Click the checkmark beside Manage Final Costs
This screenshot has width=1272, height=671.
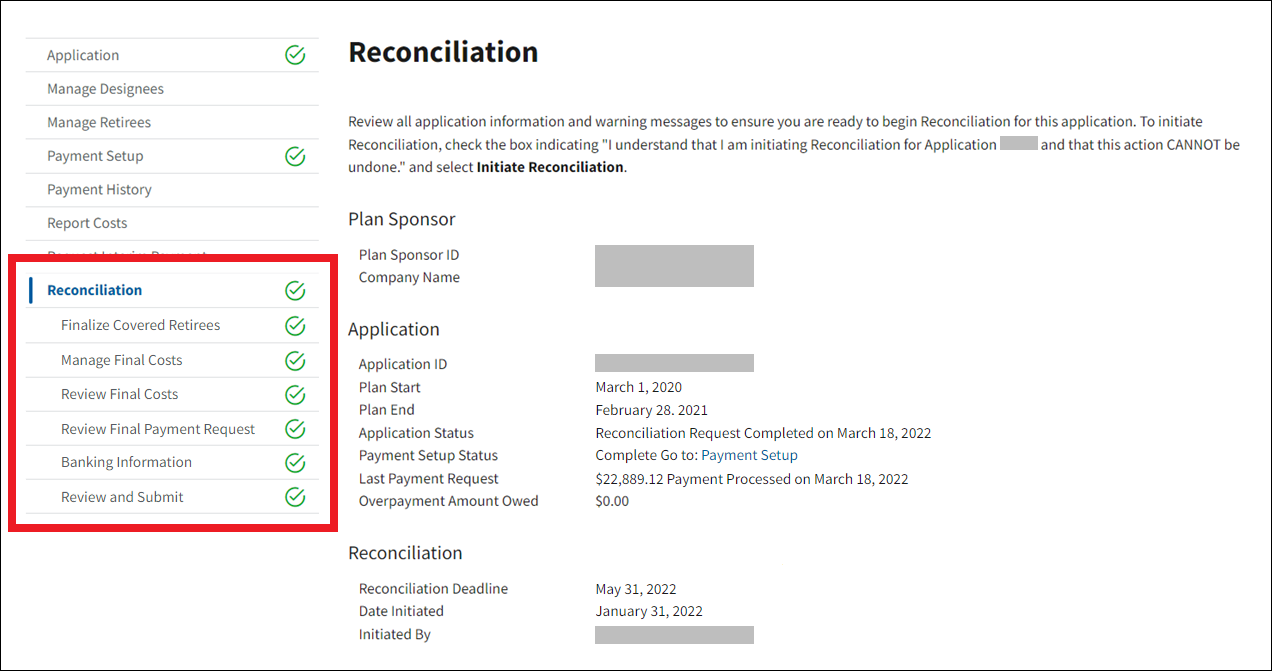point(295,361)
